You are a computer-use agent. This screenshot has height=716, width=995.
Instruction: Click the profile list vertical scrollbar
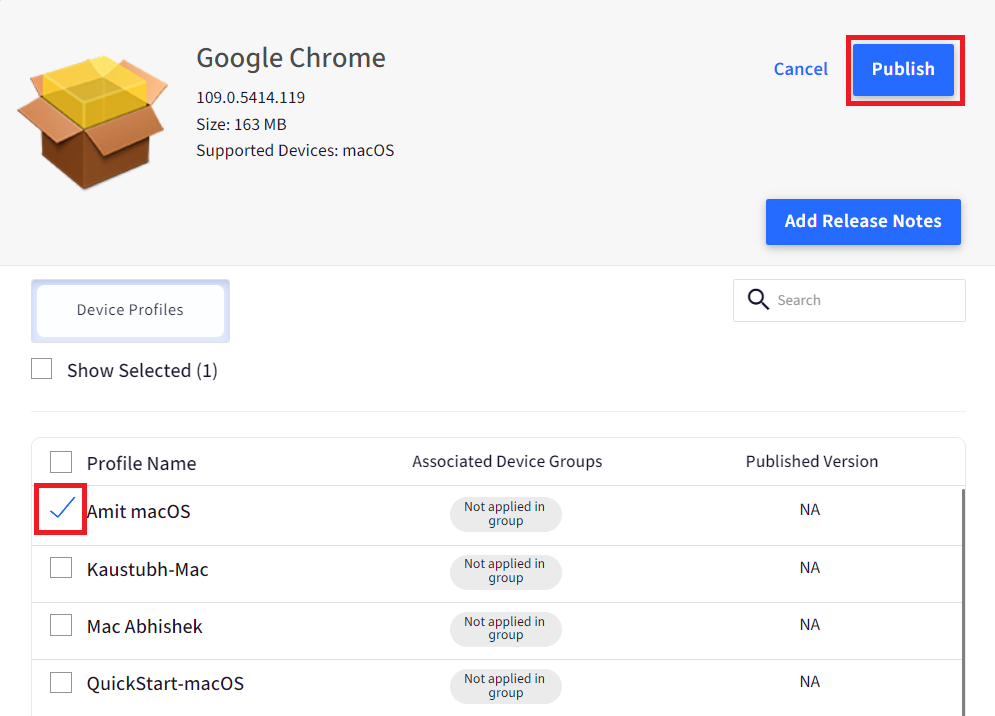pyautogui.click(x=964, y=600)
